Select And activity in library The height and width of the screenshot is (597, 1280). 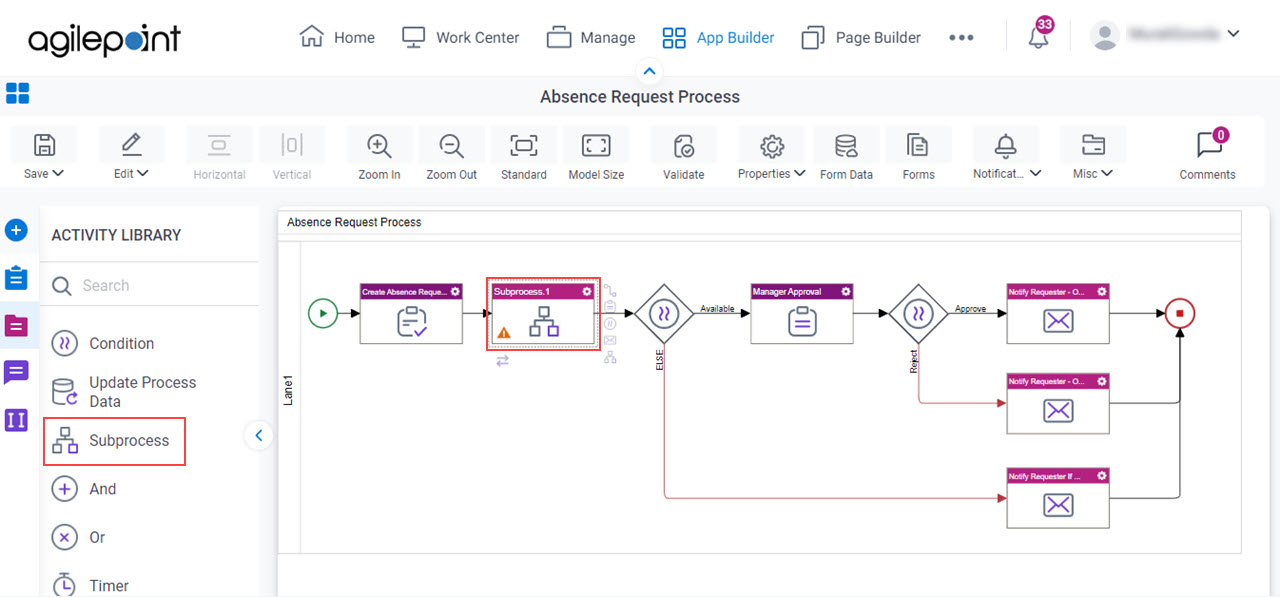click(x=84, y=489)
